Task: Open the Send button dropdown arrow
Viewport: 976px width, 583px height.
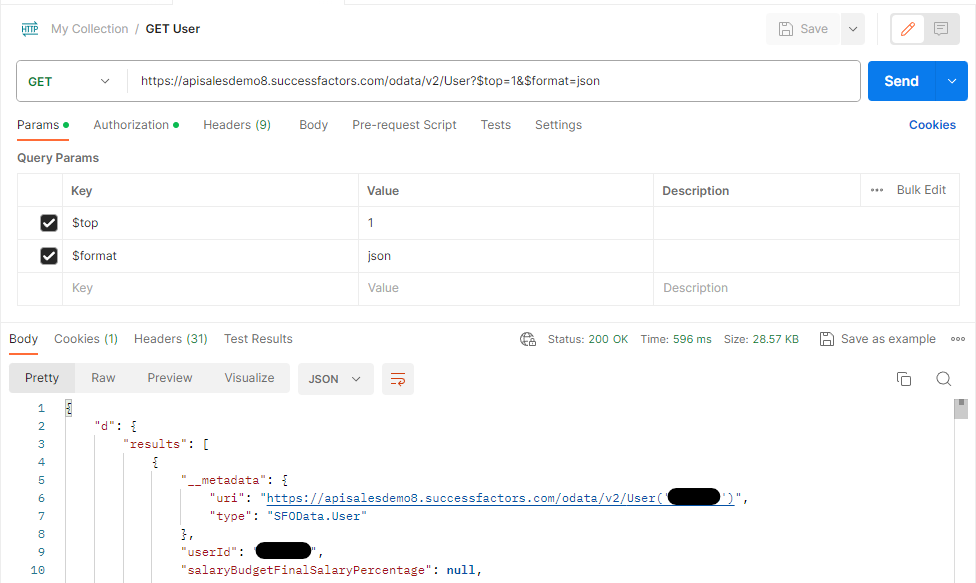Action: 951,81
